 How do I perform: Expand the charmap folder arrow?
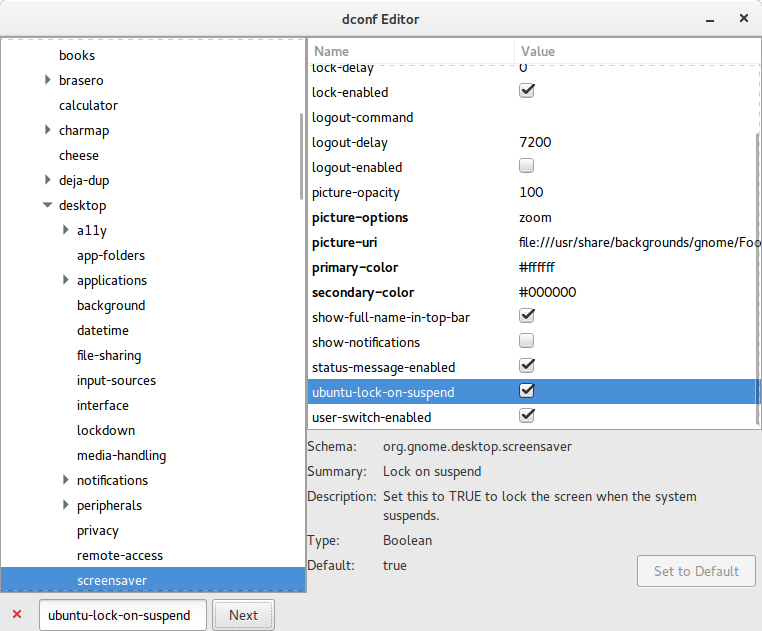[x=47, y=130]
